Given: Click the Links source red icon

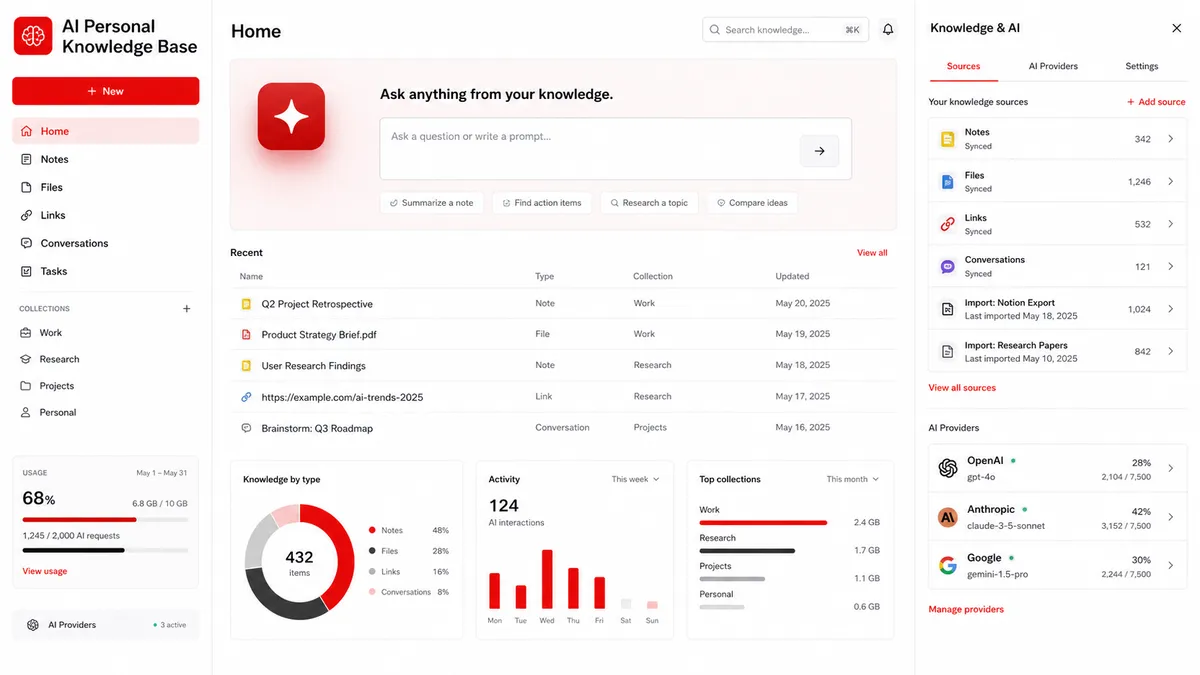Looking at the screenshot, I should [947, 224].
